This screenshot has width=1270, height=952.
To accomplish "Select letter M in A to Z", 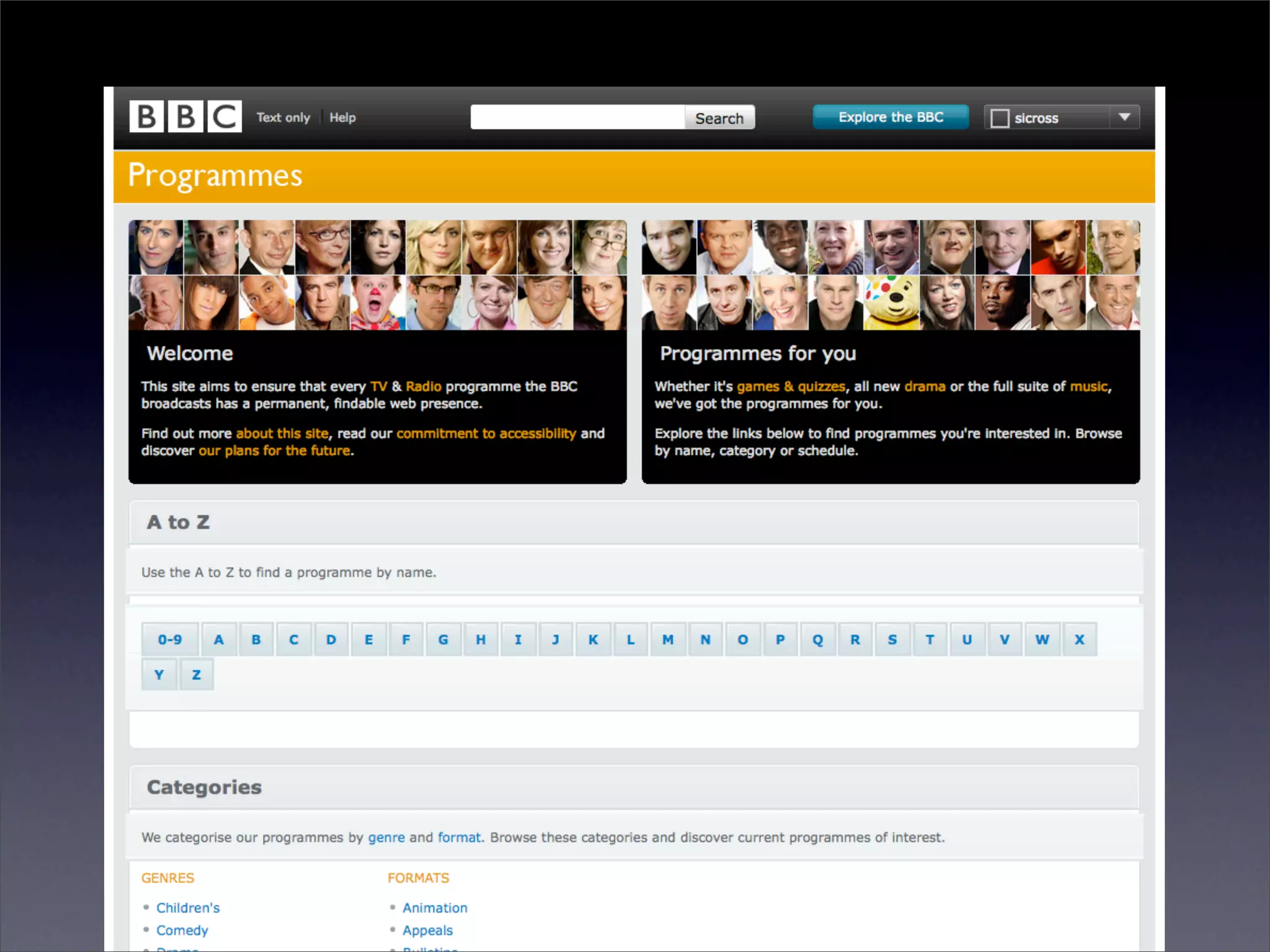I will click(668, 639).
